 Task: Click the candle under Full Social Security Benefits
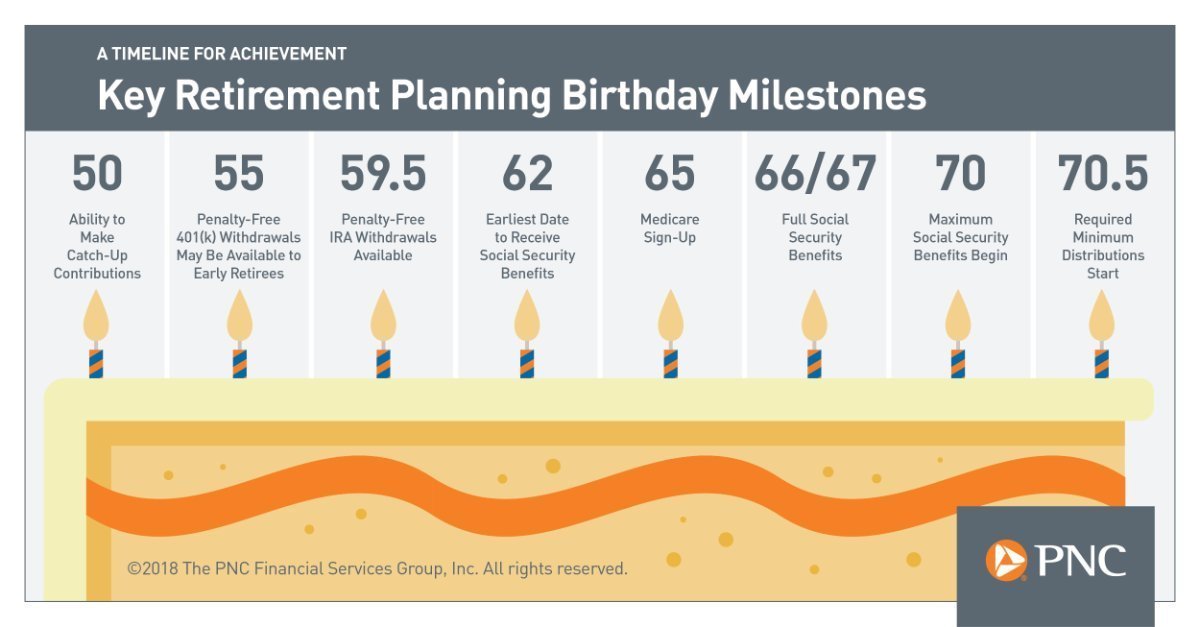point(814,334)
